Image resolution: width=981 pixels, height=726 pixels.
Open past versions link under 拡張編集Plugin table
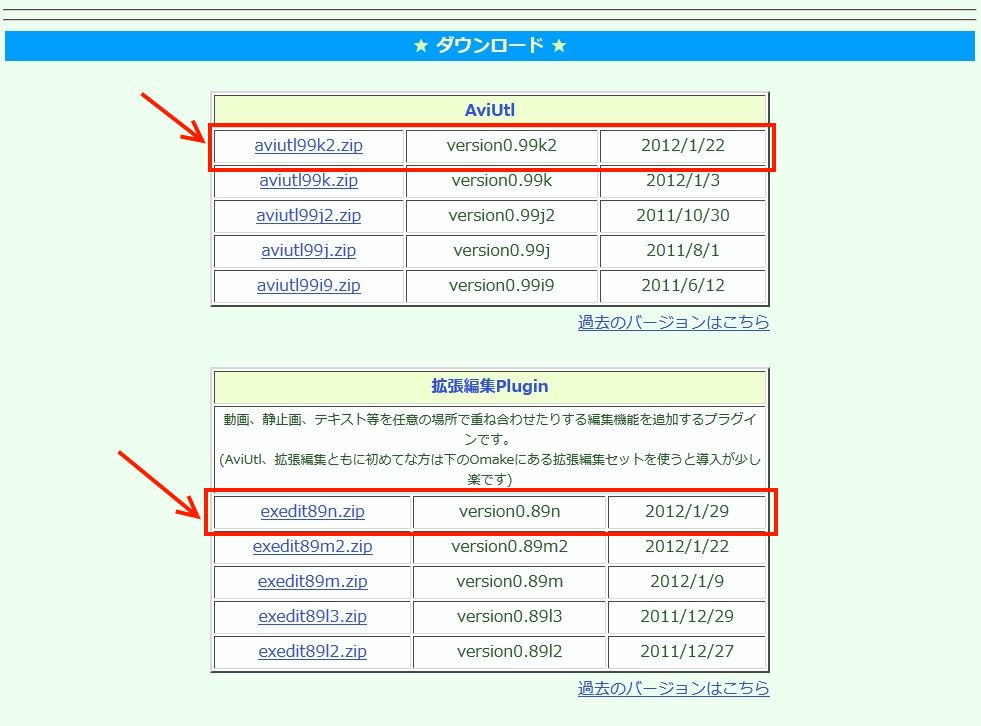click(673, 688)
